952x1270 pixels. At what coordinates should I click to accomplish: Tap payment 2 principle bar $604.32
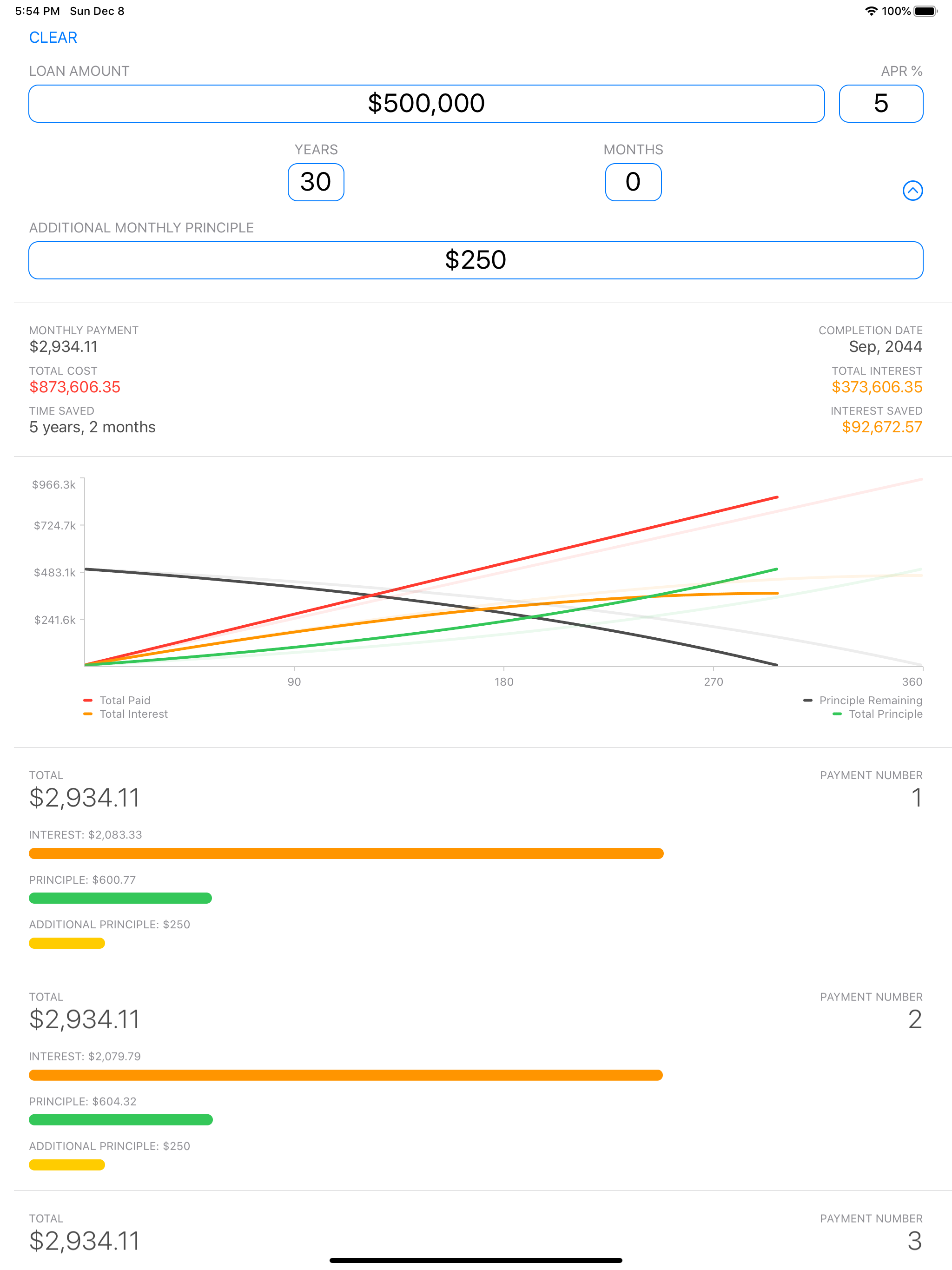(x=120, y=1119)
